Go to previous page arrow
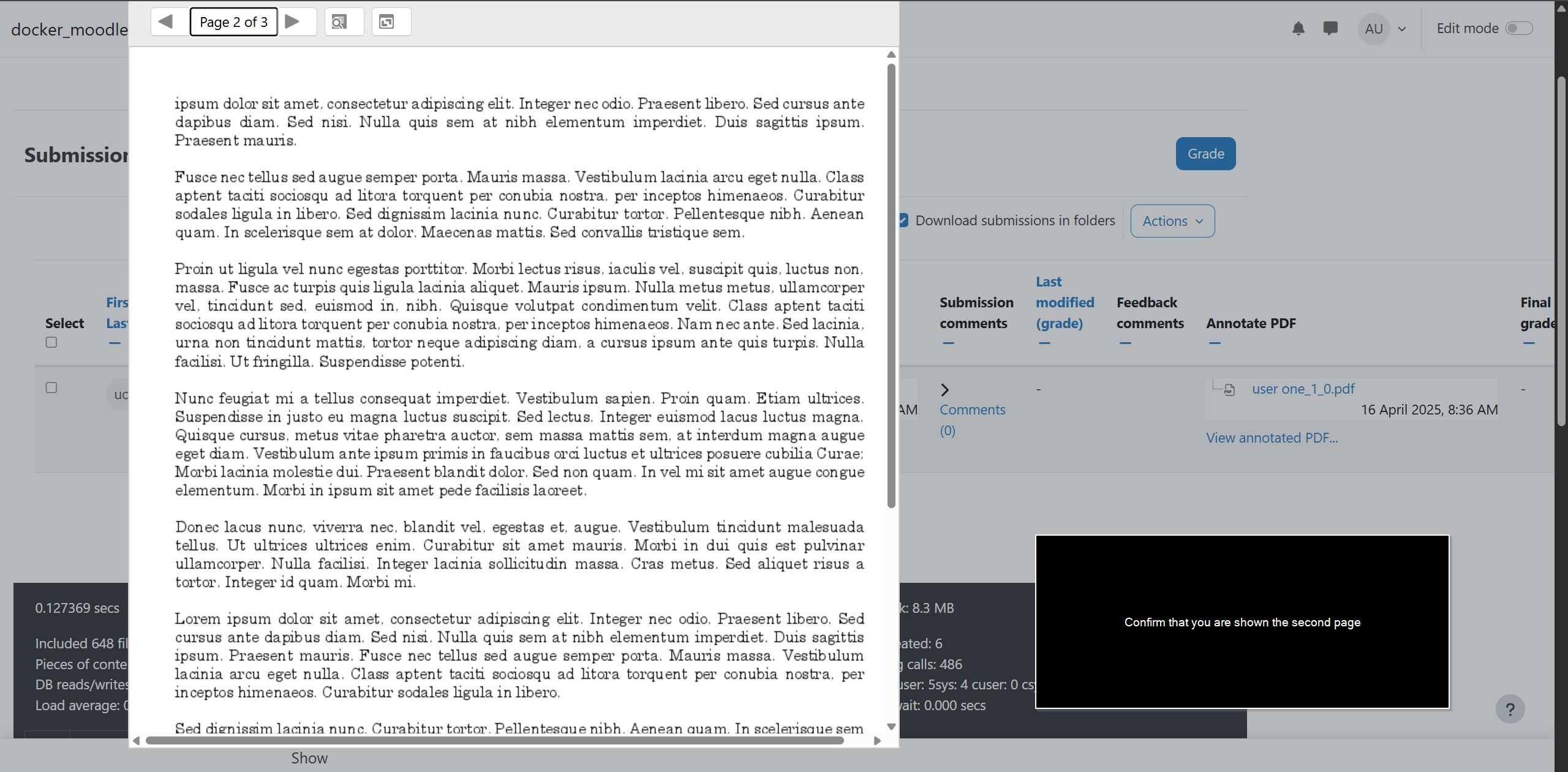 (166, 22)
